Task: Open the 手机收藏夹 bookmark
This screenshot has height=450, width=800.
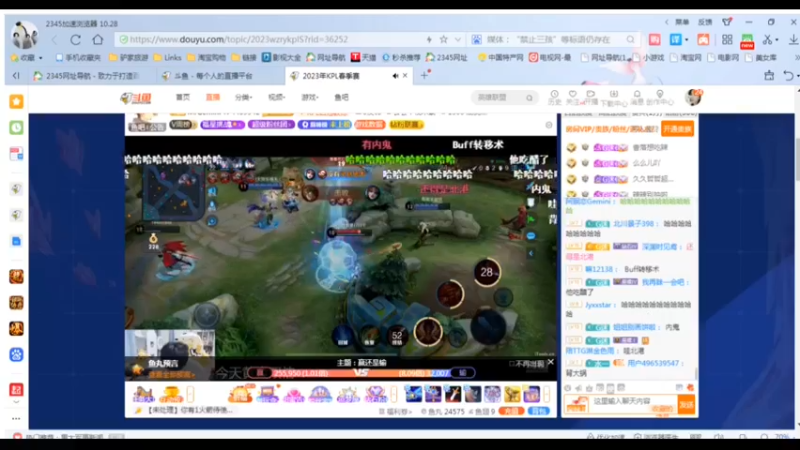Action: click(78, 58)
